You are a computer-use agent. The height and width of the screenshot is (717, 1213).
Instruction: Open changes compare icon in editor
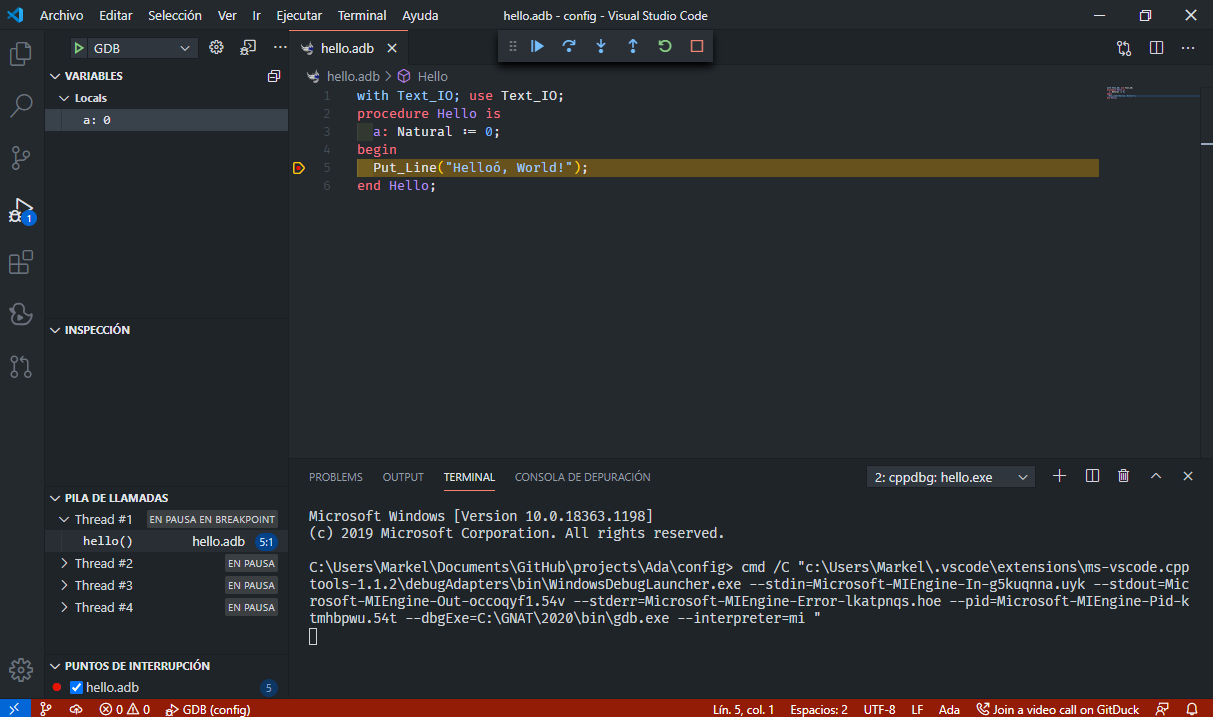1124,47
